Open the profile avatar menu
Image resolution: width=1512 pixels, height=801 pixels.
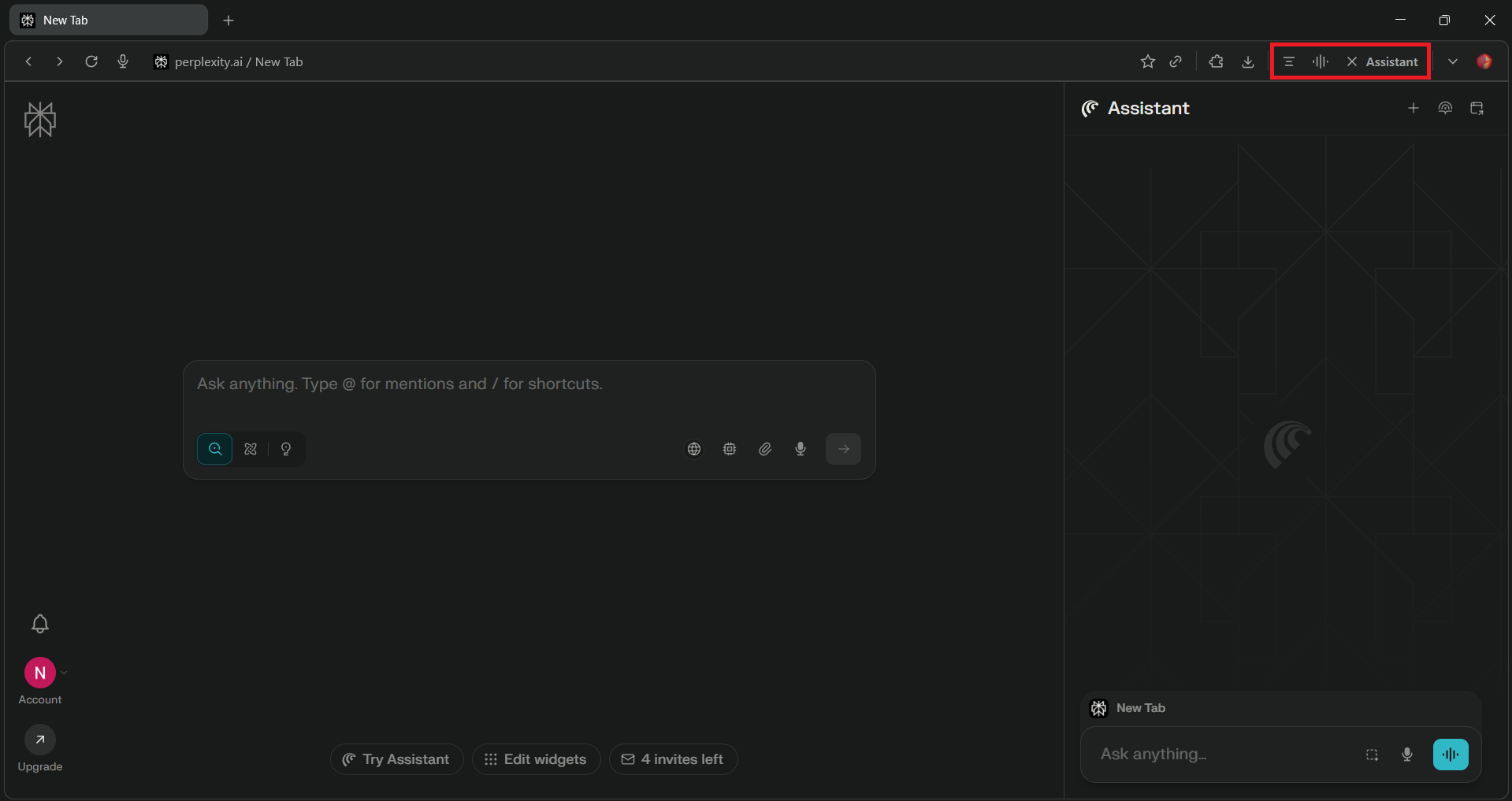1486,61
